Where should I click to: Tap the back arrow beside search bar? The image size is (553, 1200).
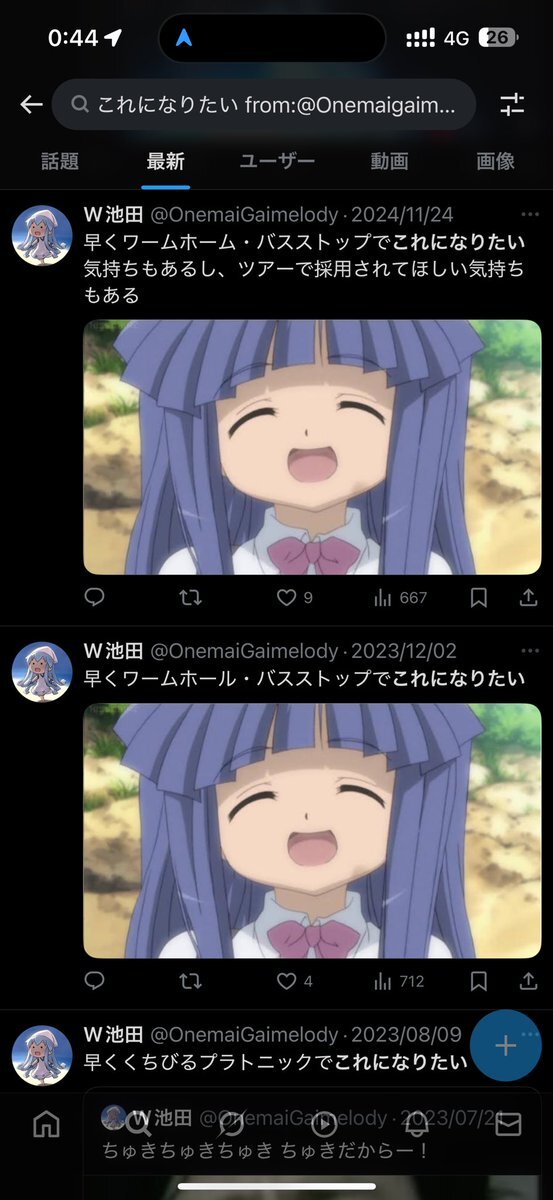[31, 104]
